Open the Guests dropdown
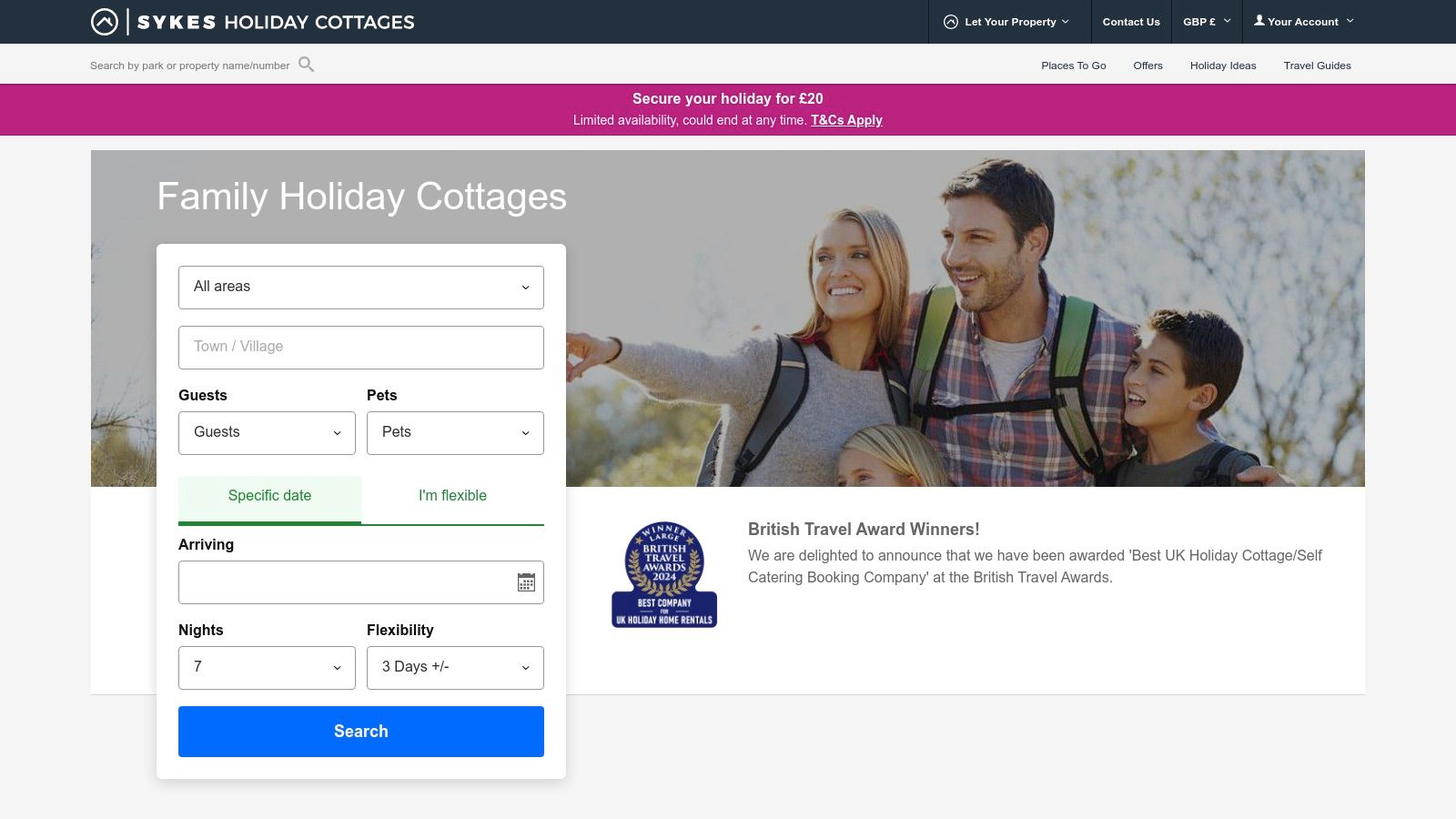 [267, 432]
